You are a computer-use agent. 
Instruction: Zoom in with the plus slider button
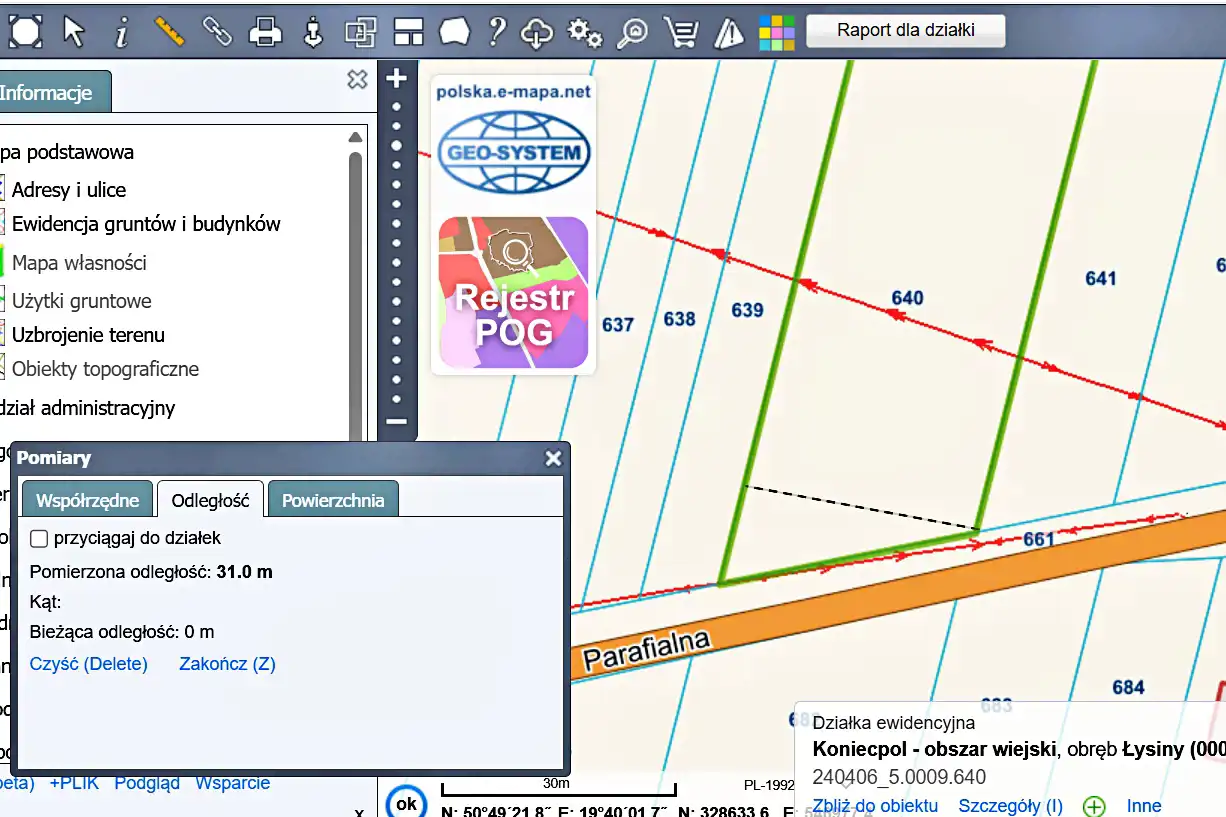point(397,78)
